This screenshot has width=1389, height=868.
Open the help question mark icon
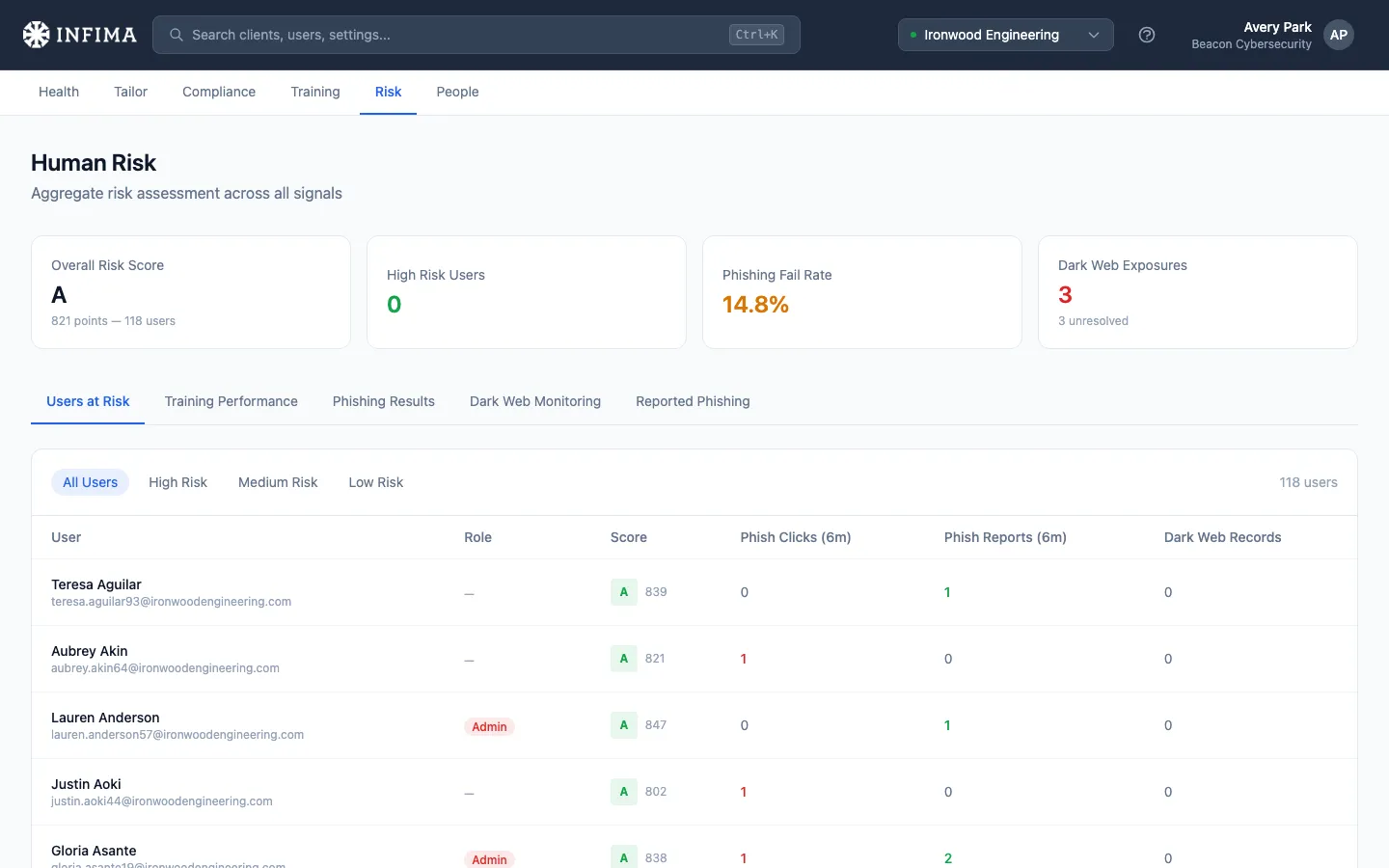click(1147, 35)
